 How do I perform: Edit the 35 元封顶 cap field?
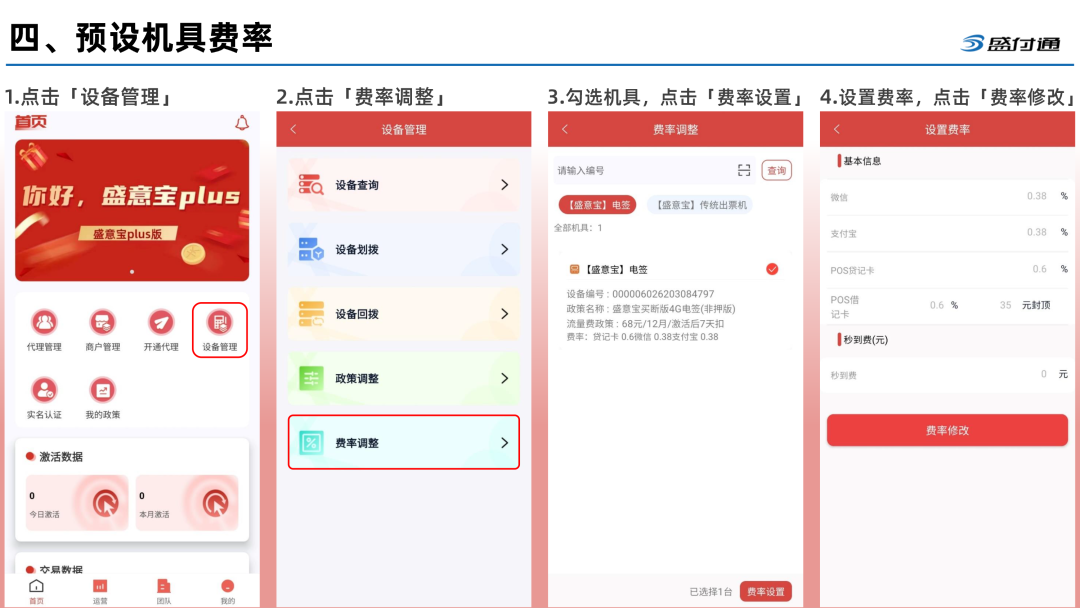click(1005, 305)
